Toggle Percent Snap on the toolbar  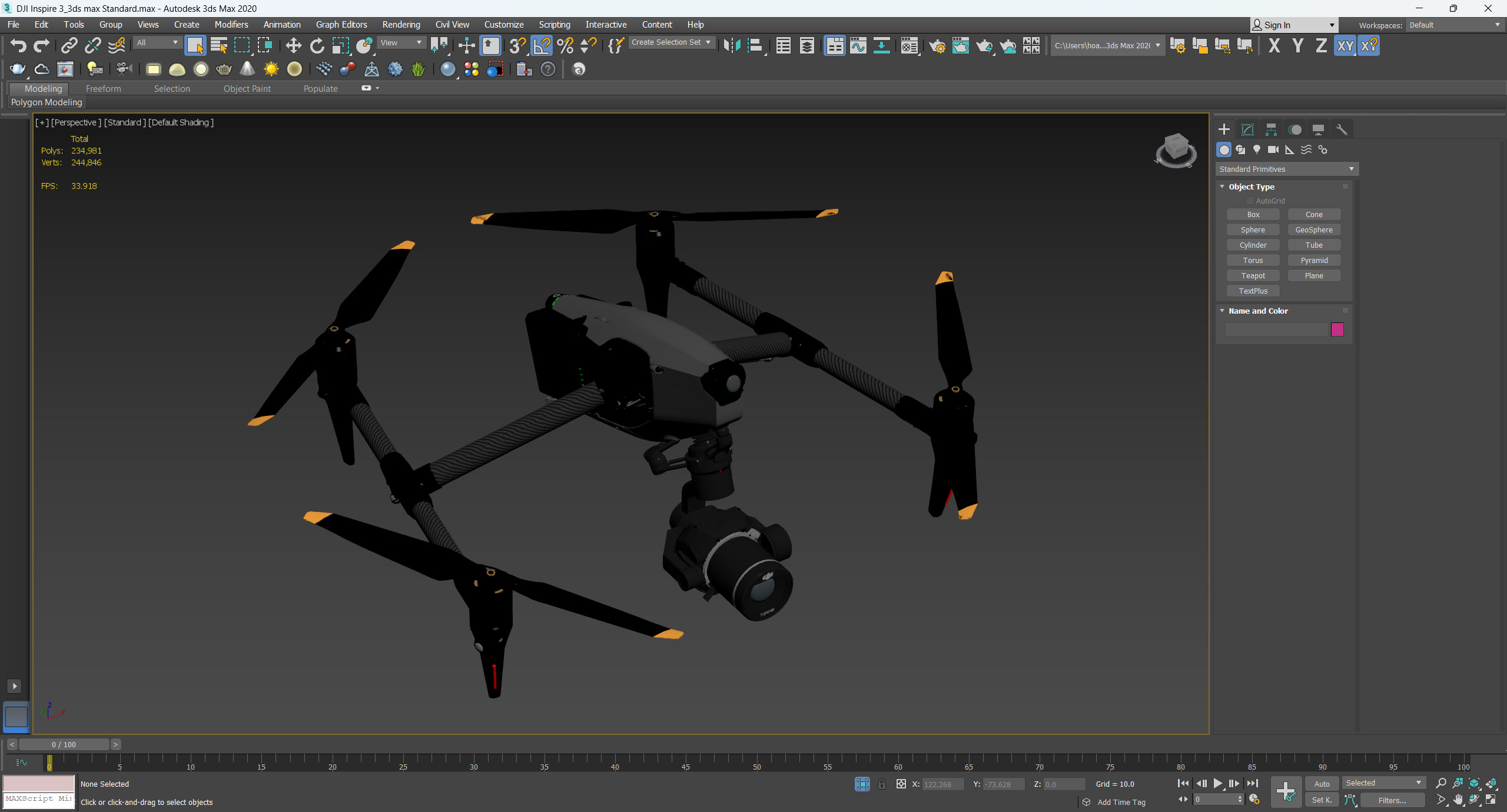click(x=565, y=45)
